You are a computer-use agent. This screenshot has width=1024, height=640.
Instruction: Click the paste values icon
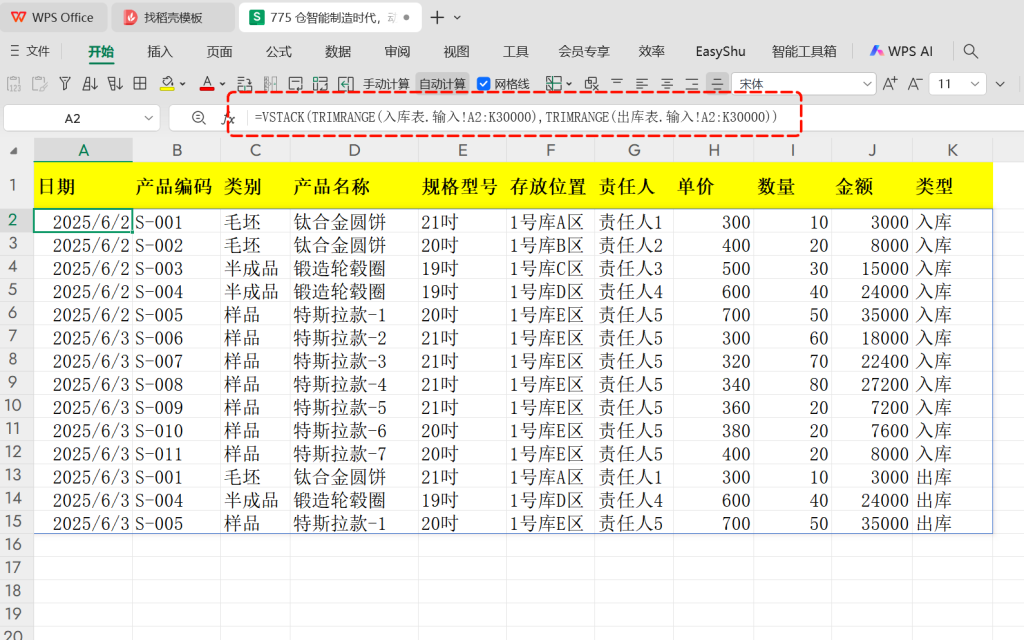click(14, 84)
